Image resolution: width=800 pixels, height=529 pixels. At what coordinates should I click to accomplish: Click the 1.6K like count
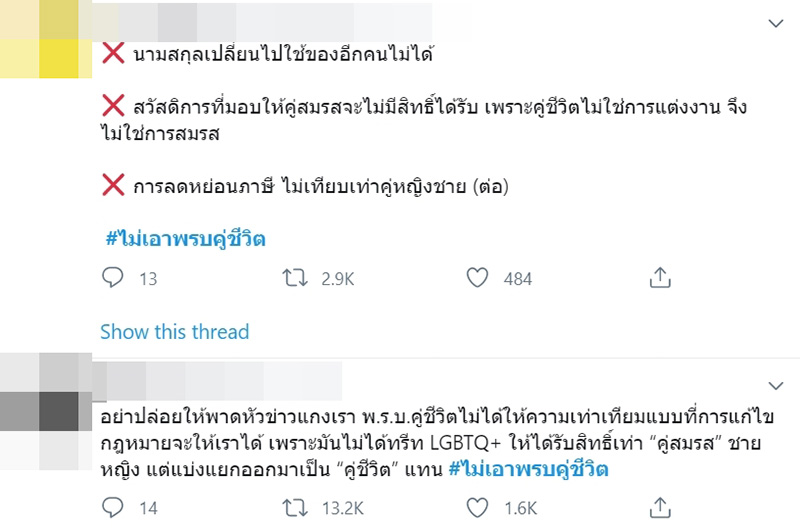coord(520,510)
